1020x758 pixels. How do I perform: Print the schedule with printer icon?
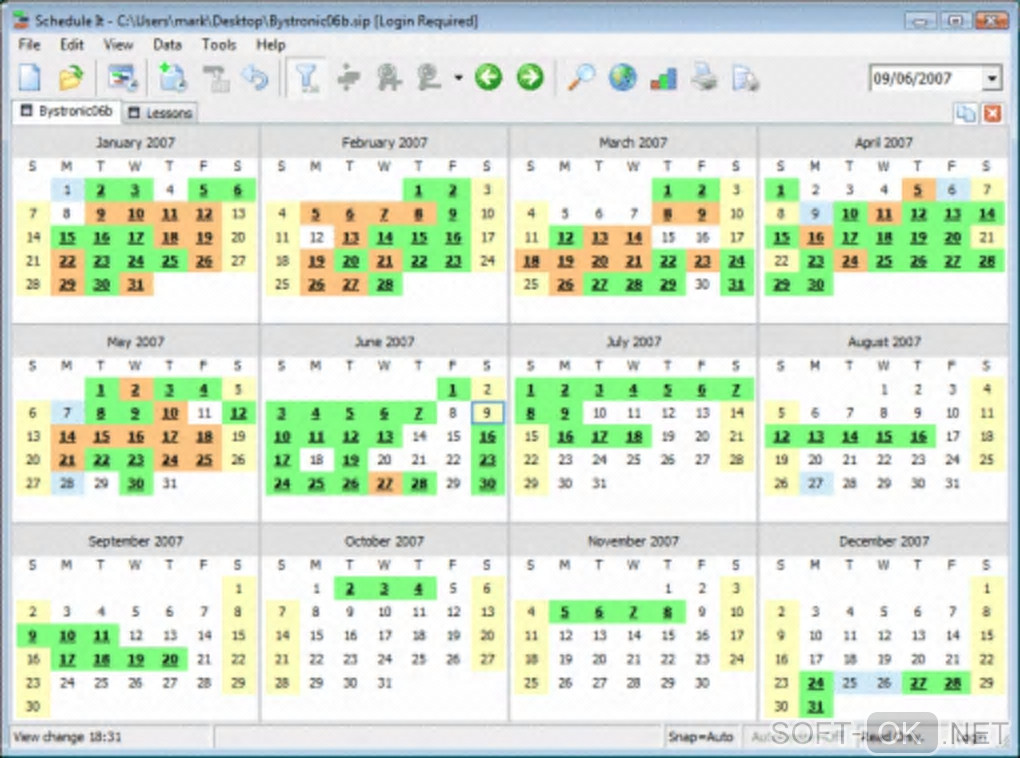(705, 78)
